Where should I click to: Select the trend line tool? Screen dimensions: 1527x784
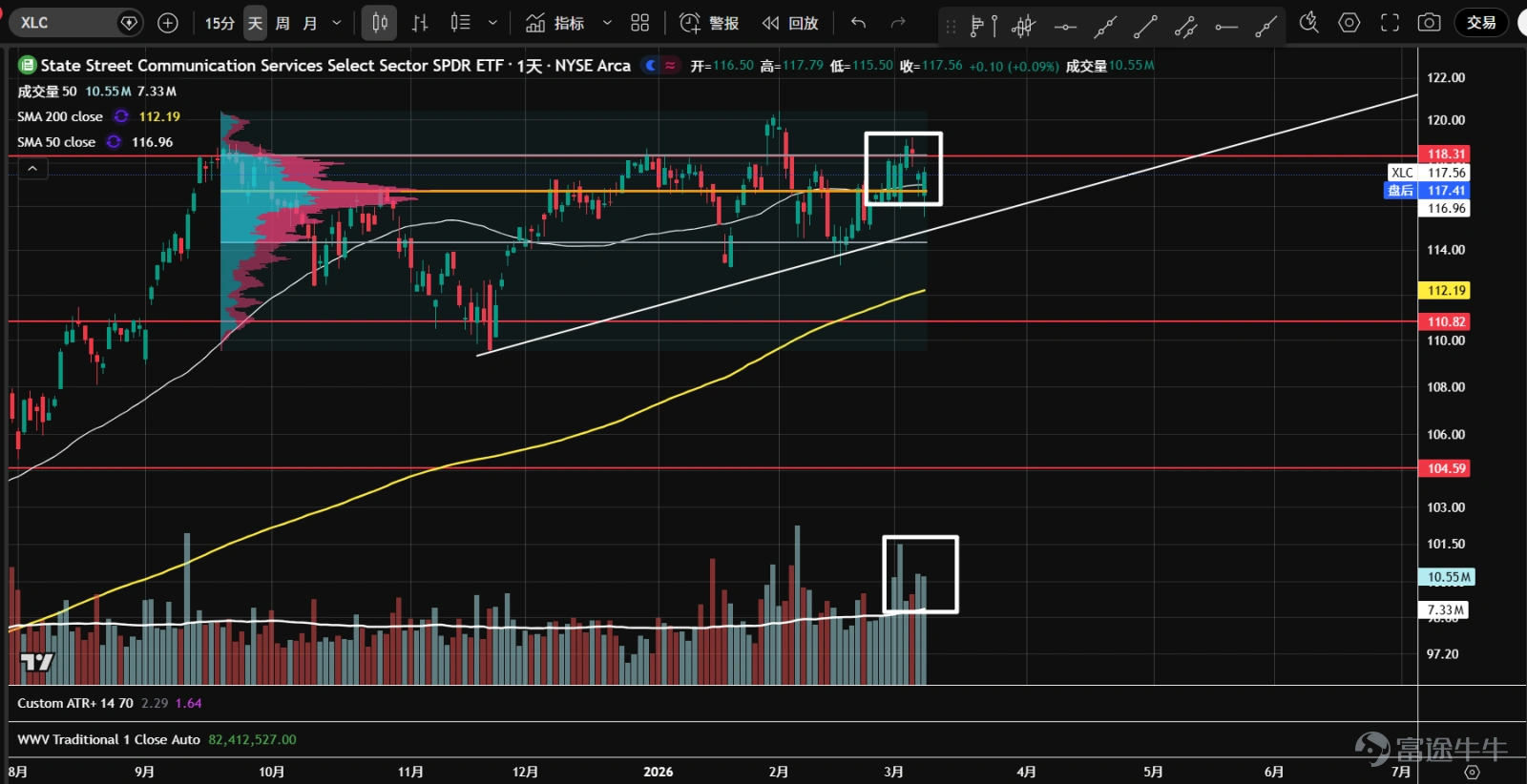1145,27
